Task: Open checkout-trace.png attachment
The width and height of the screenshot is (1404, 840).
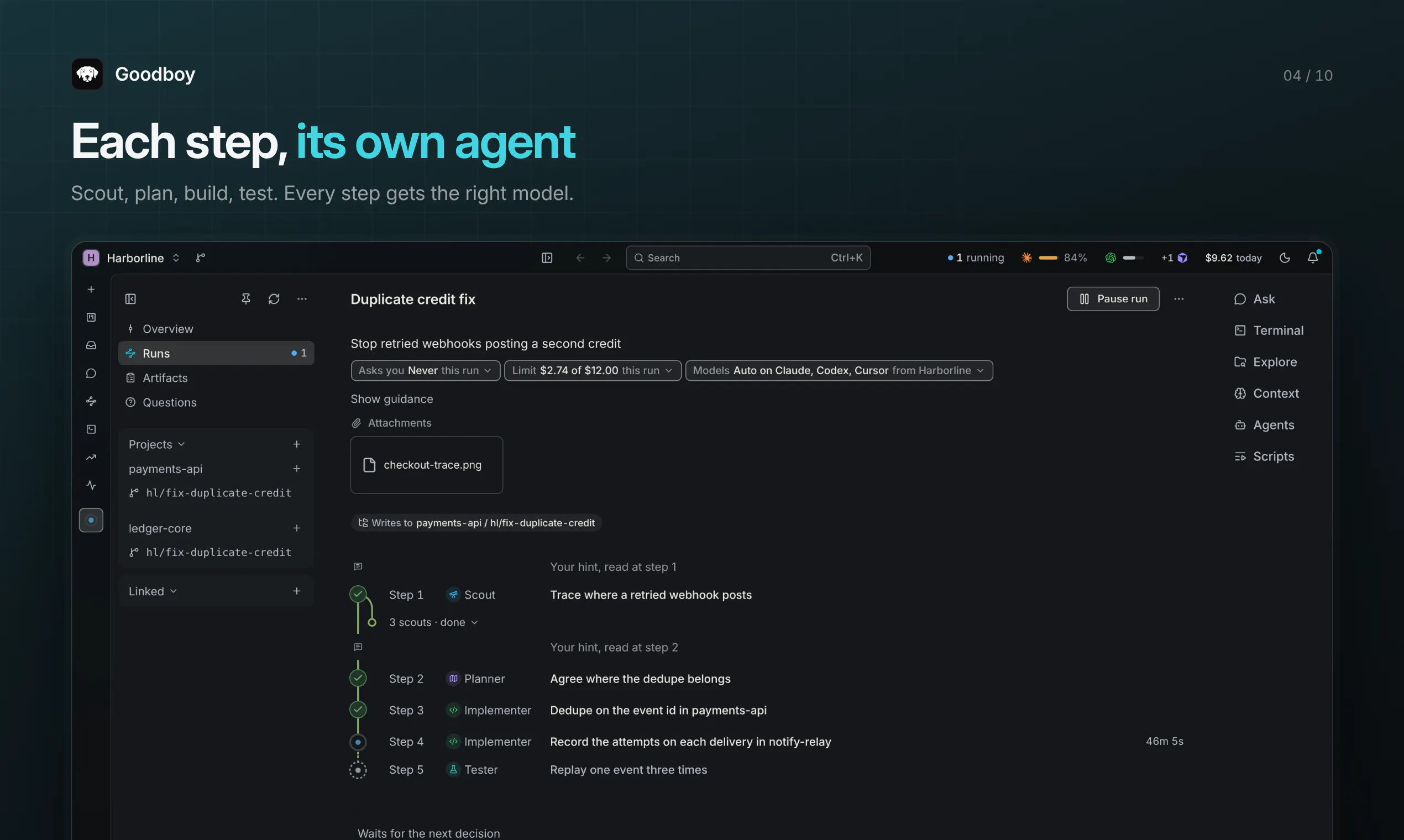Action: [426, 465]
